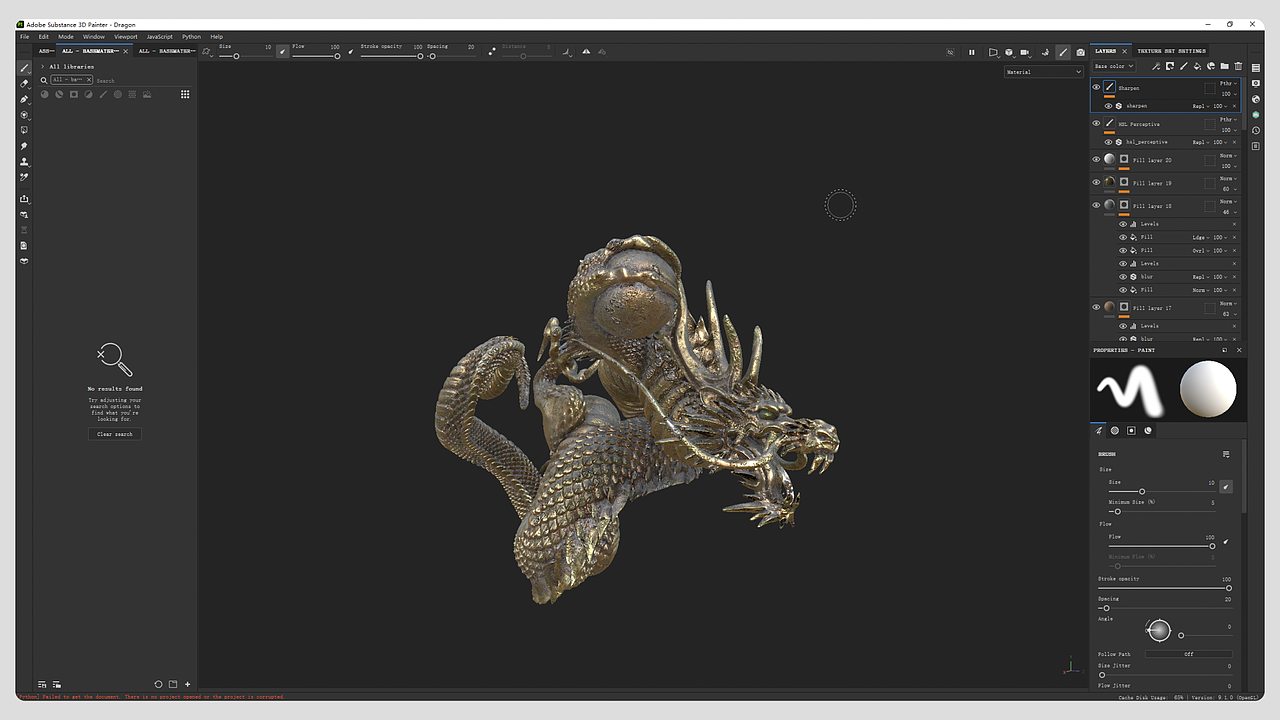
Task: Switch to painting mode brush icon in viewport bar
Action: (x=1063, y=52)
